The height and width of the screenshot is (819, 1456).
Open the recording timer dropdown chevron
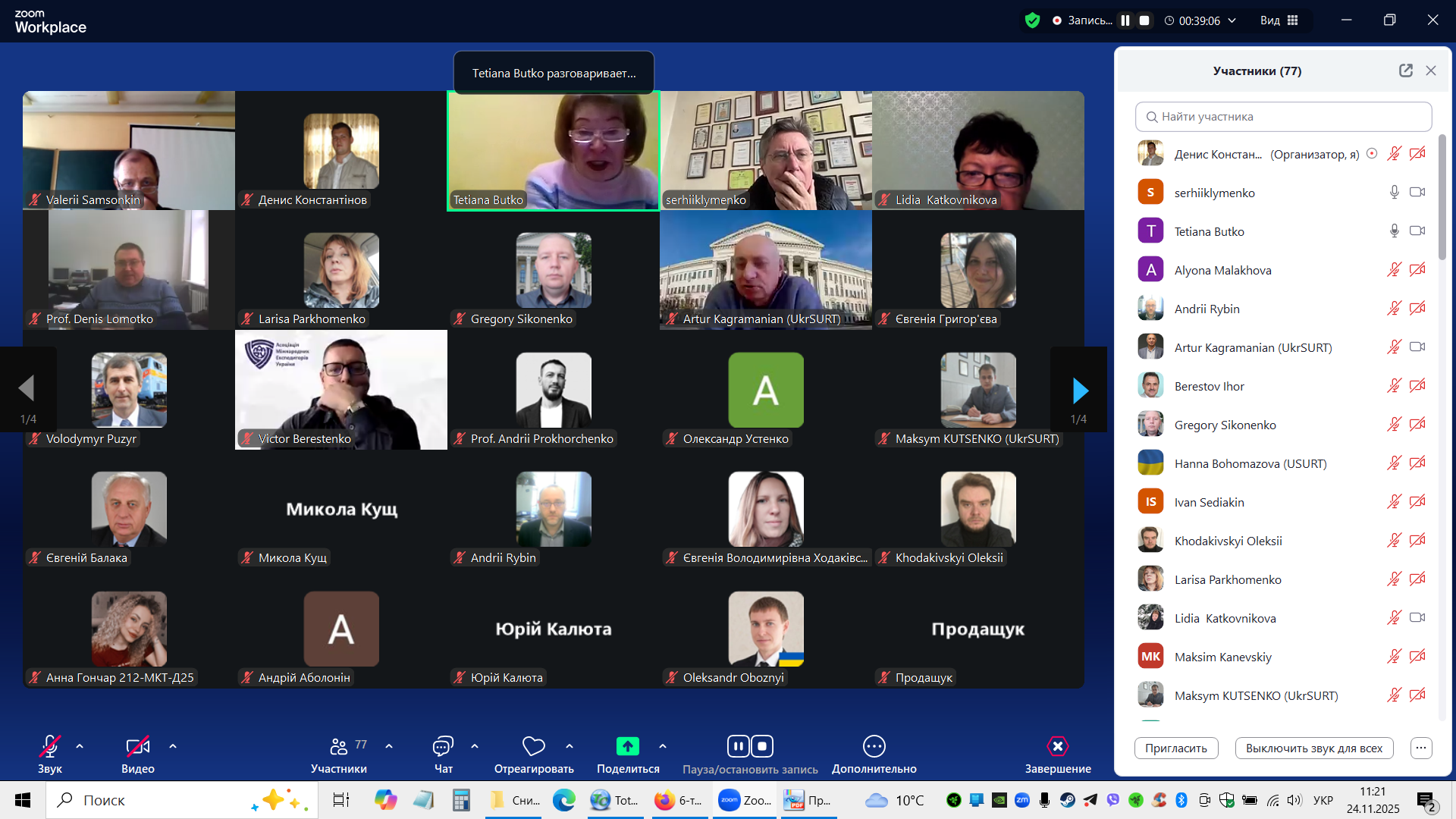click(x=1232, y=20)
